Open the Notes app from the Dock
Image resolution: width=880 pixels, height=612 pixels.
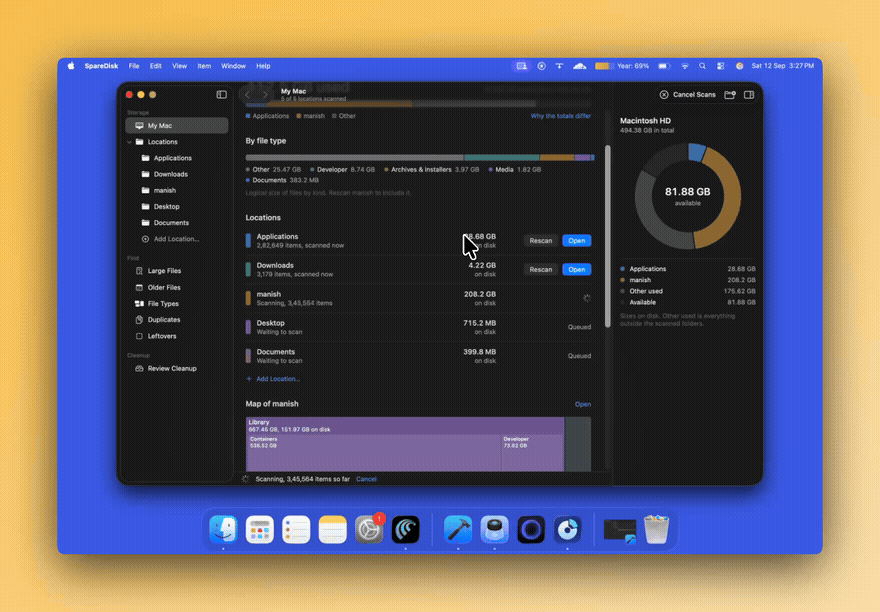332,529
